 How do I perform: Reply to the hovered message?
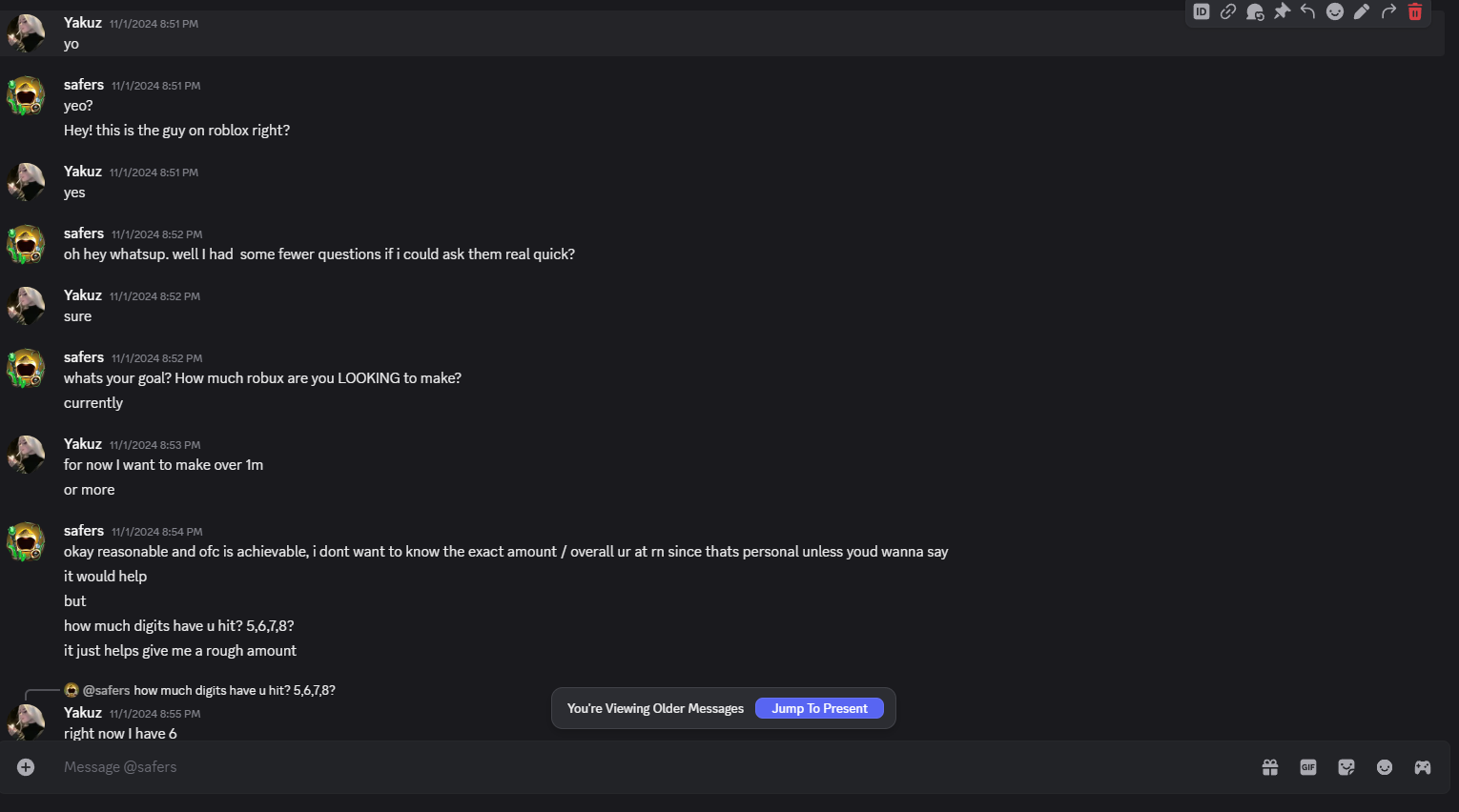[x=1308, y=11]
